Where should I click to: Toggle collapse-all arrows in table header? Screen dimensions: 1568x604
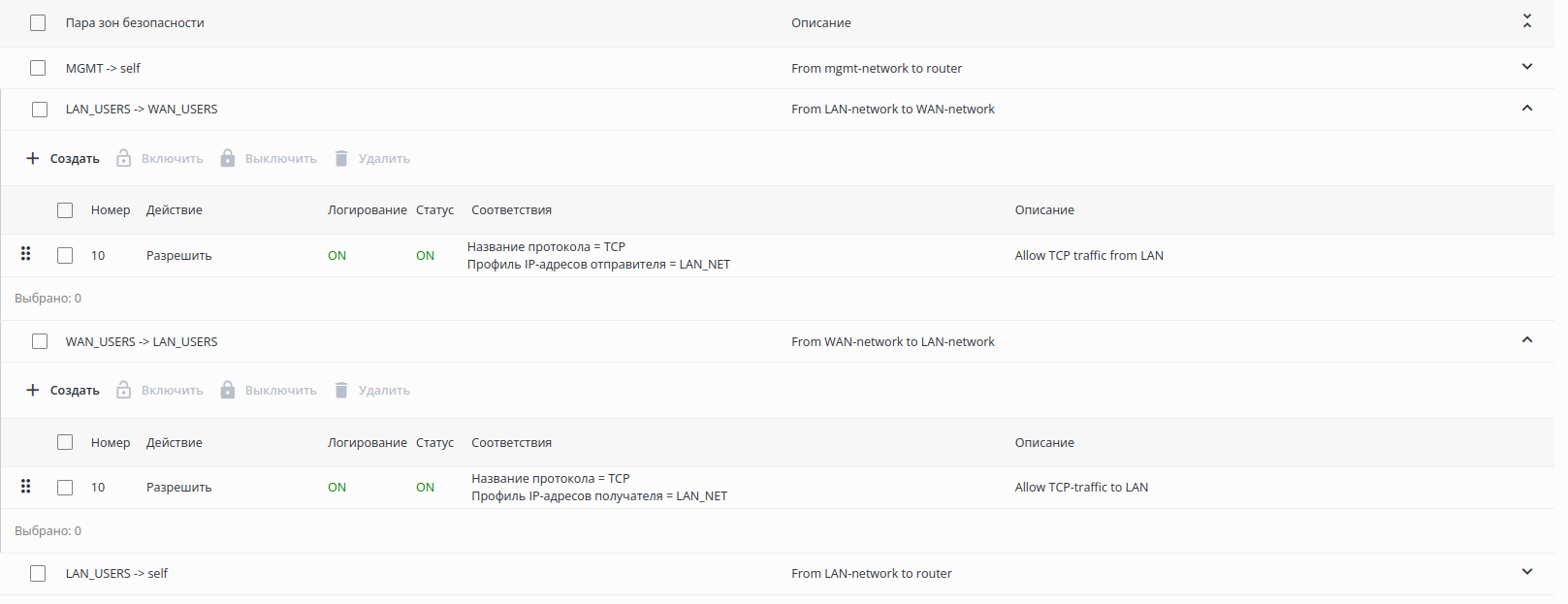(1526, 20)
